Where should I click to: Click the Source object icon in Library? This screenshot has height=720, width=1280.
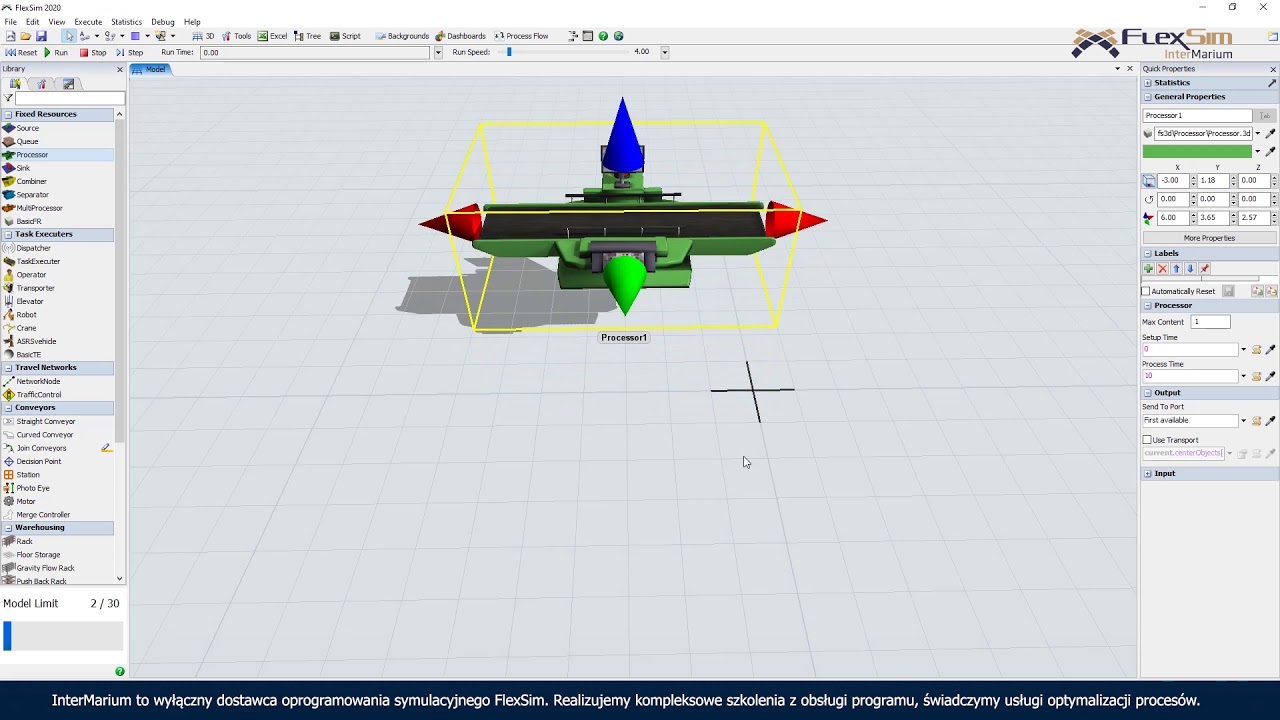[x=9, y=128]
